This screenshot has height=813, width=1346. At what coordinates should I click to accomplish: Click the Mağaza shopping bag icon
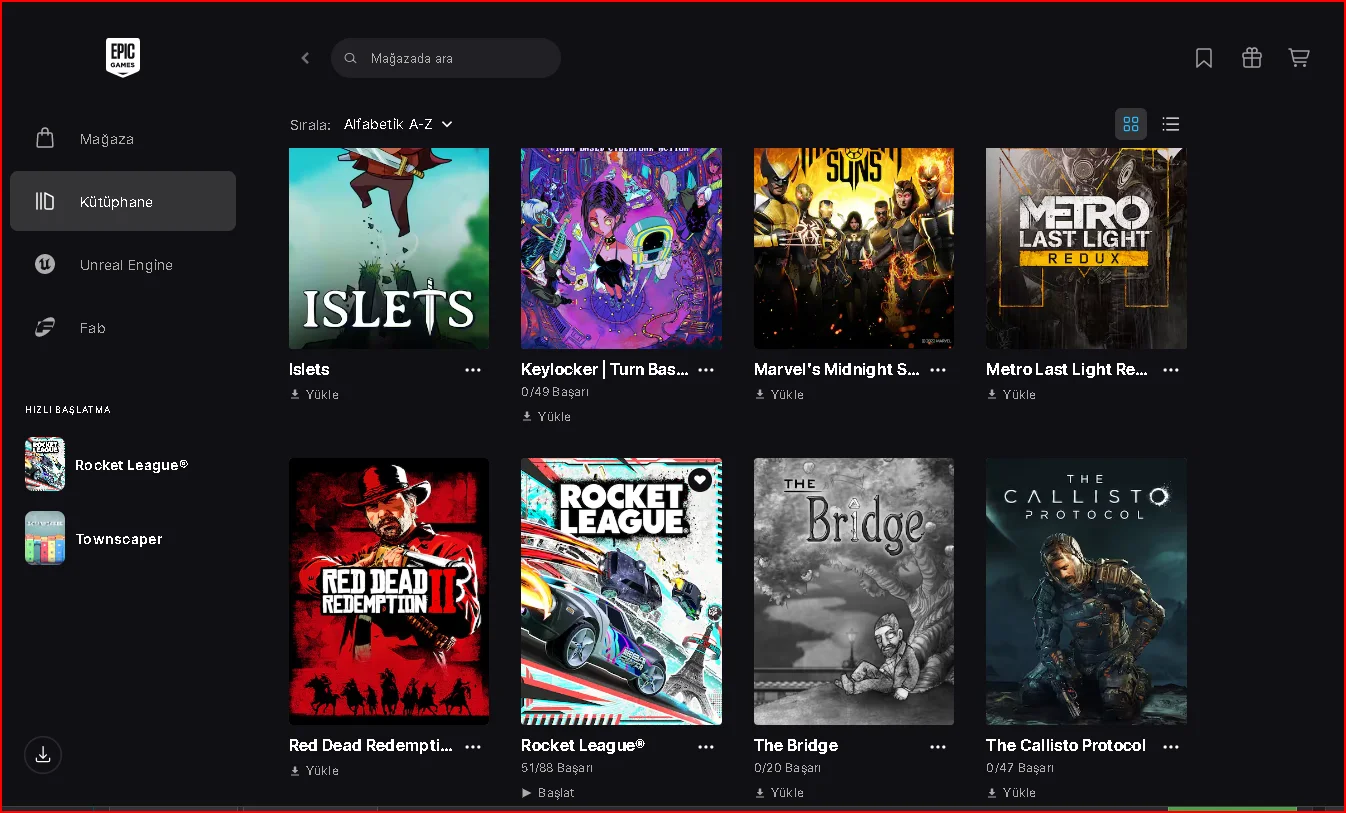45,138
